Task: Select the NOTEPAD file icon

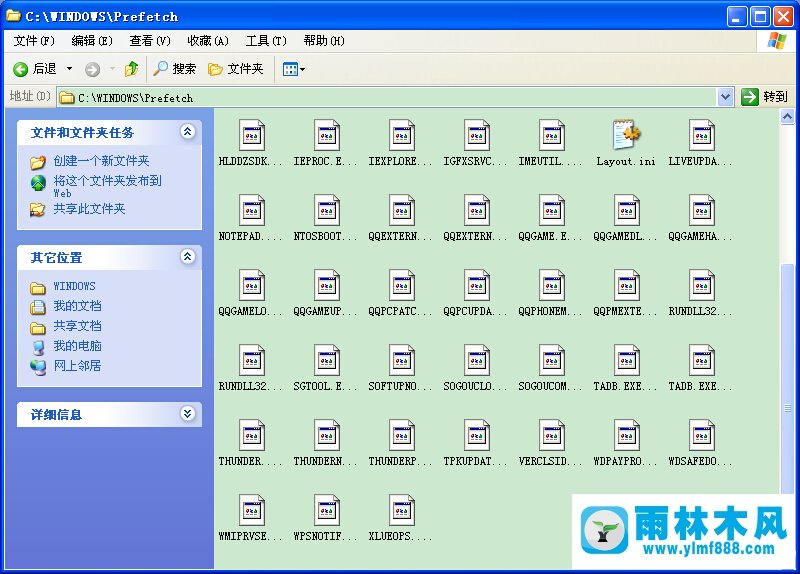Action: point(252,210)
